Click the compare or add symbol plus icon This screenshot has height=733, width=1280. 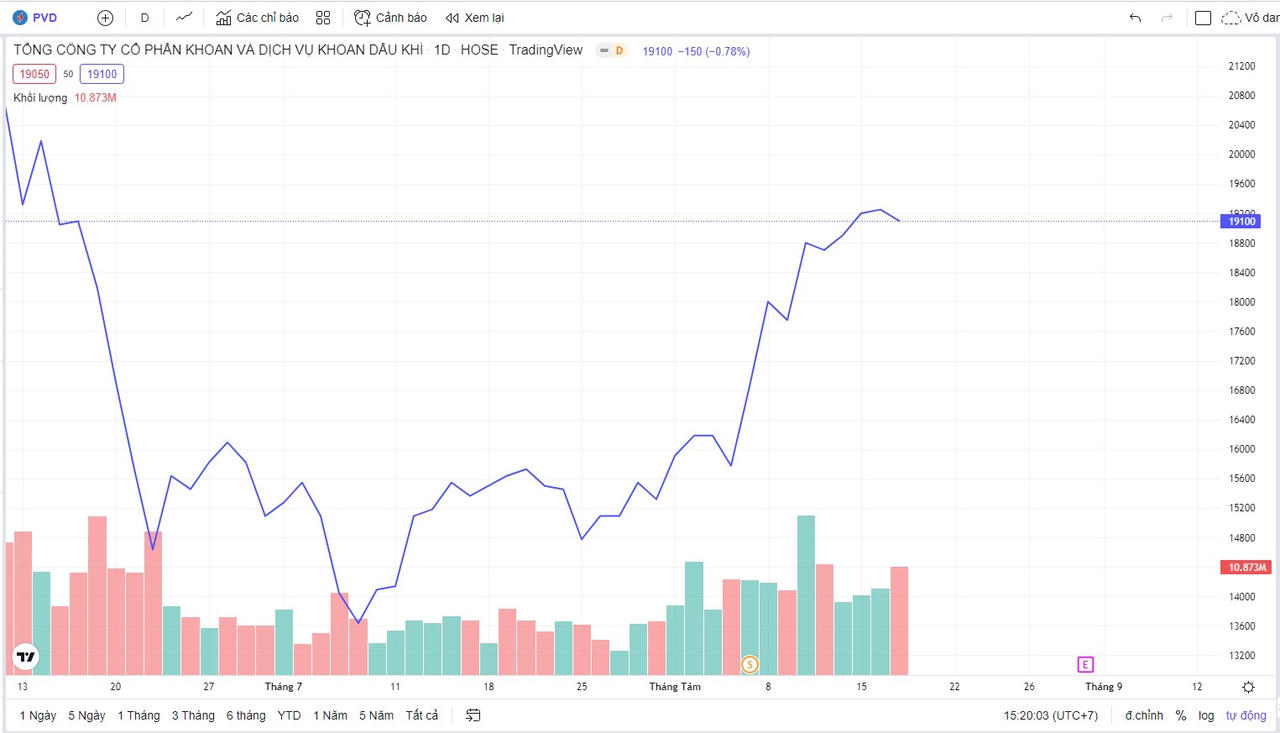pos(105,18)
